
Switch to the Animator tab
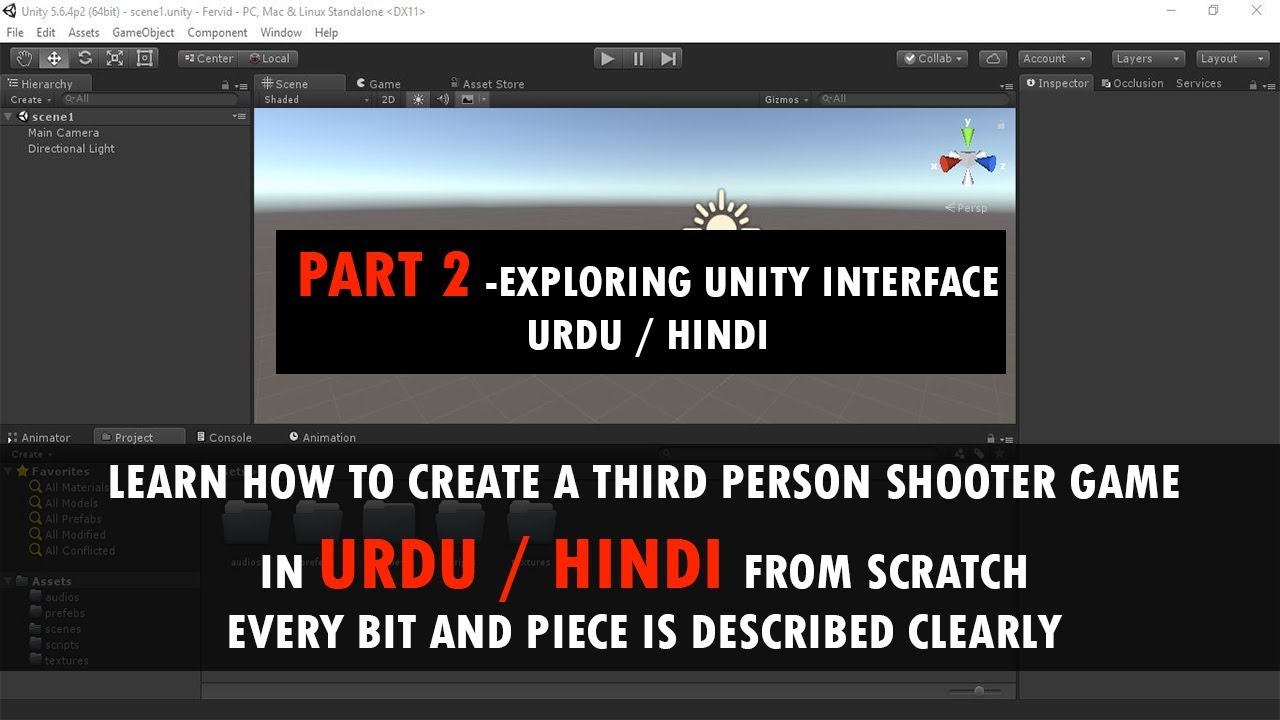click(39, 437)
